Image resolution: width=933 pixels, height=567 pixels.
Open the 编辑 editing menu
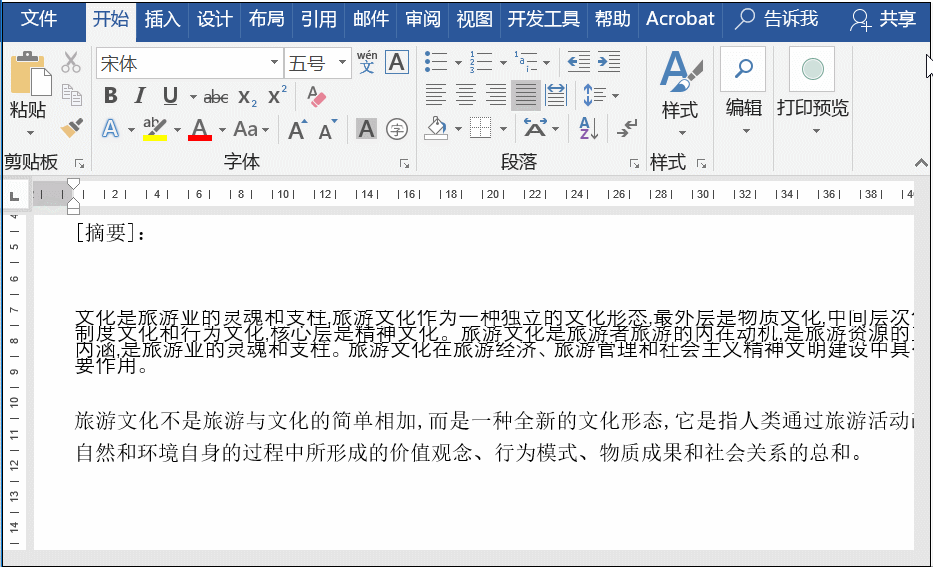click(x=743, y=90)
